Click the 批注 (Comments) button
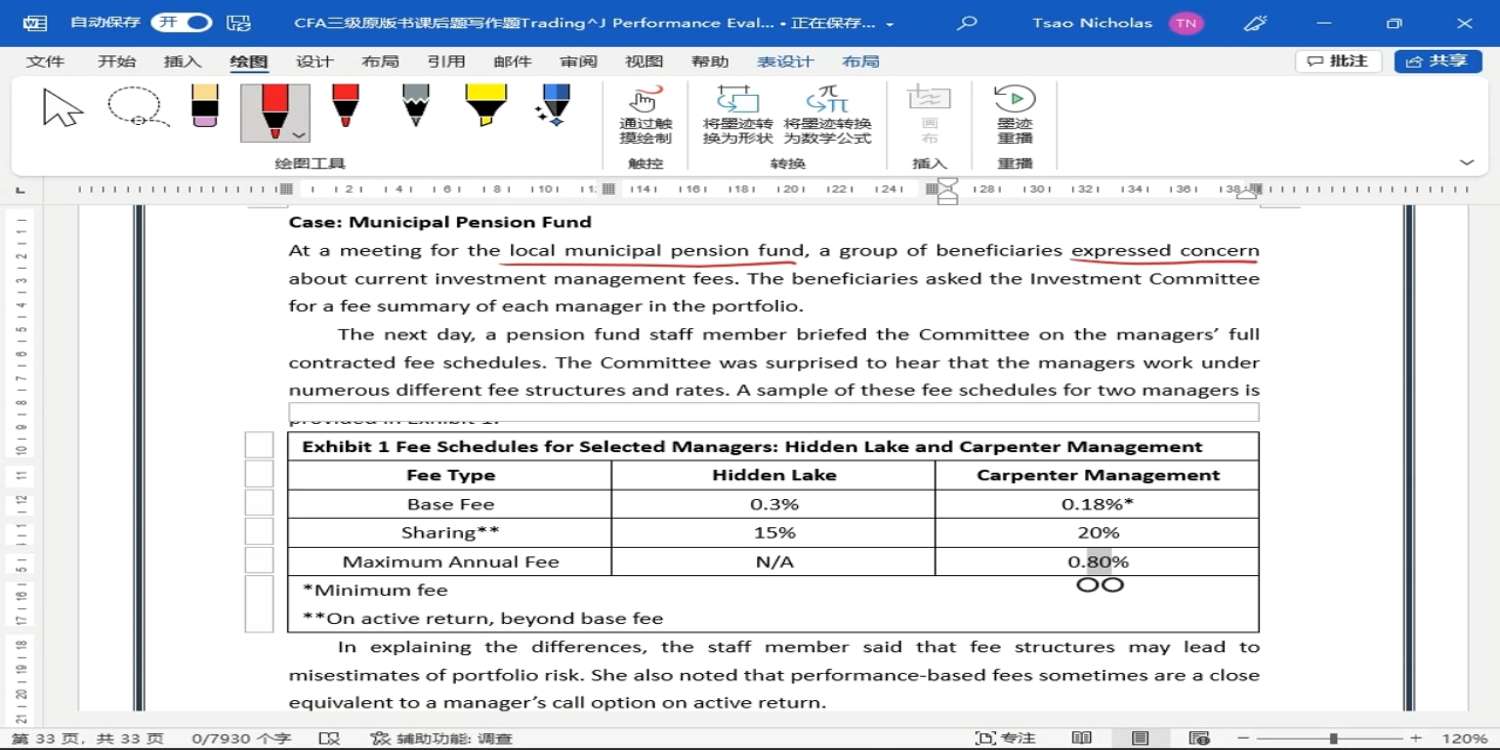The height and width of the screenshot is (750, 1500). point(1338,61)
